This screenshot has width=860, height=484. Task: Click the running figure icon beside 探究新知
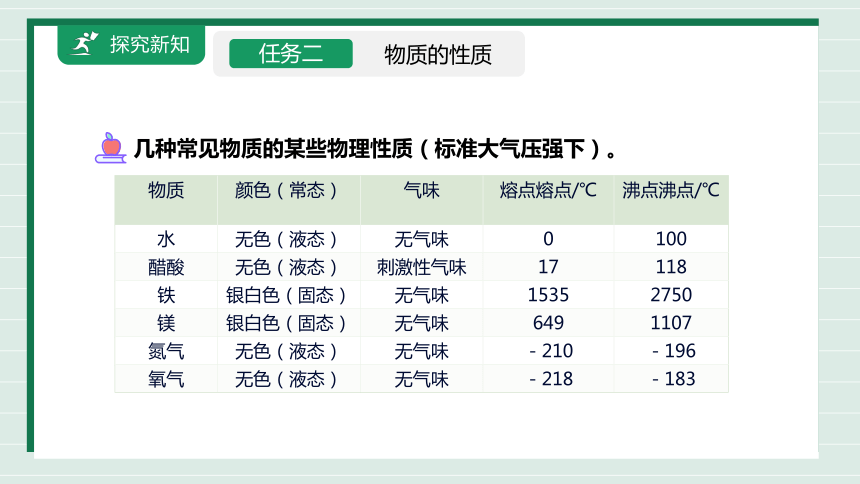[84, 43]
